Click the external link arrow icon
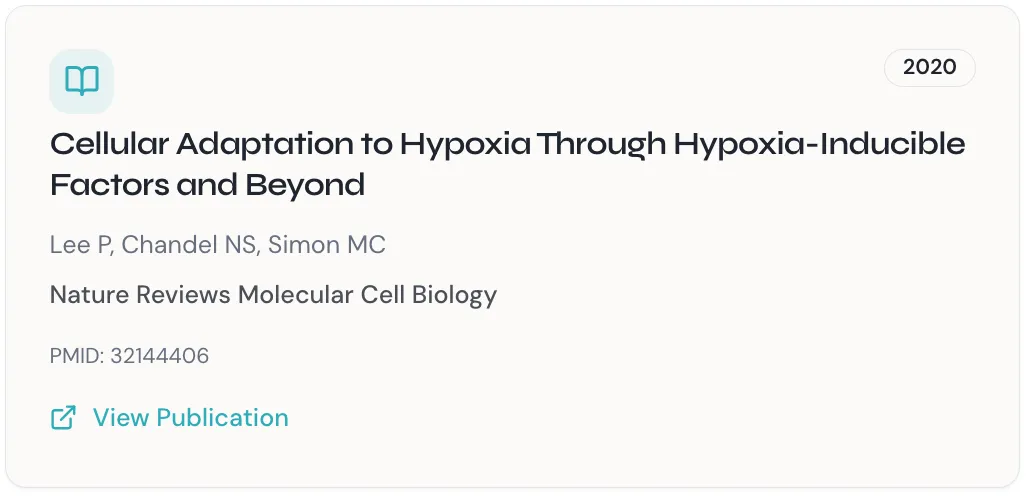 63,418
